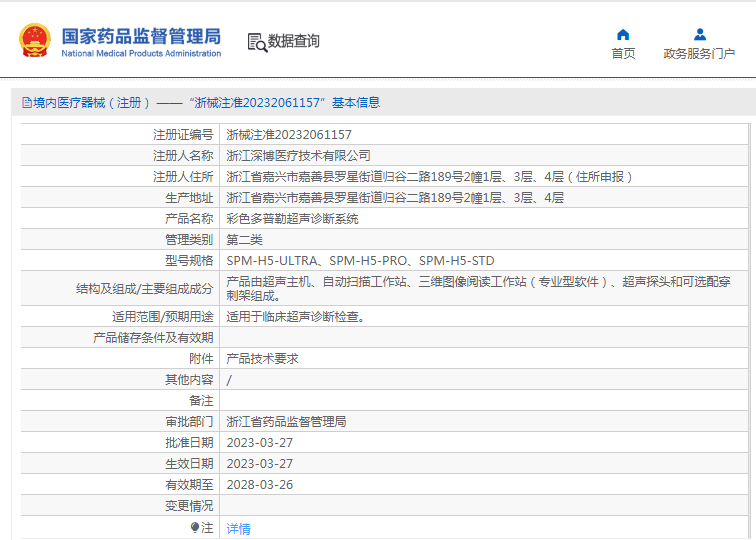Click the 政务服务门户 person icon
The image size is (756, 540).
tap(699, 35)
